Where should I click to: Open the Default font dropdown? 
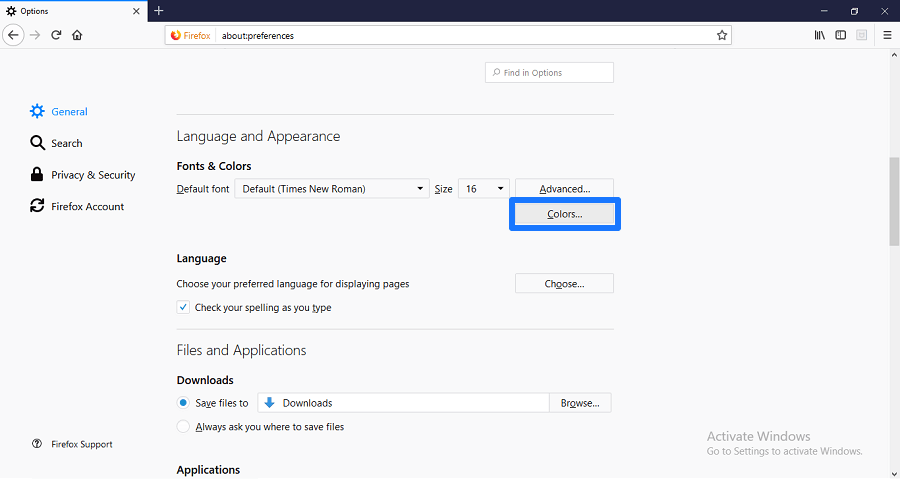click(x=332, y=189)
